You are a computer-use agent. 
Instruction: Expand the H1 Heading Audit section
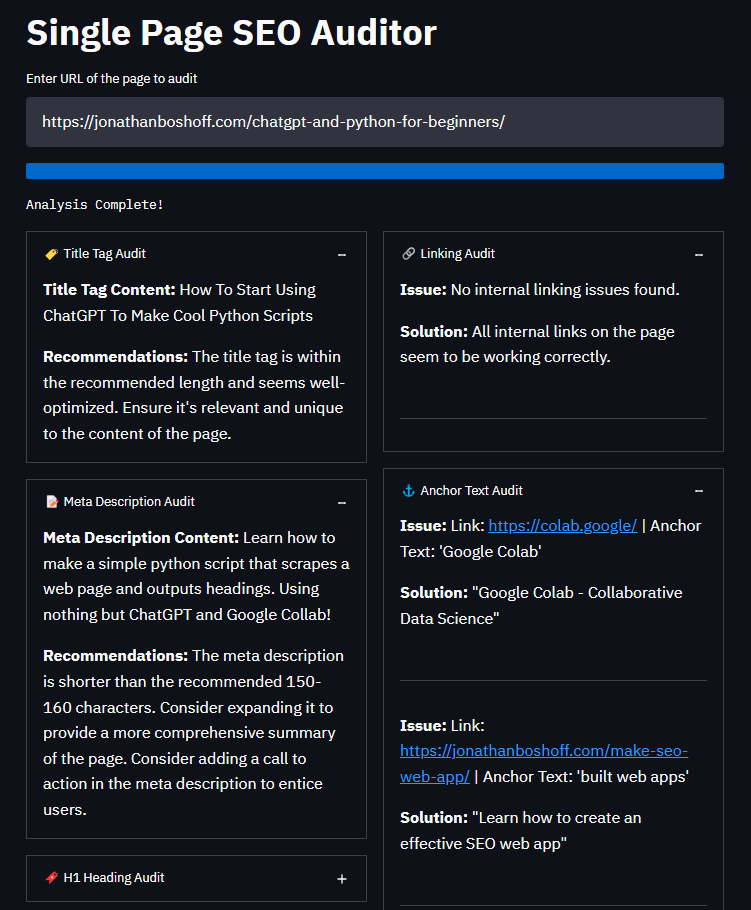coord(341,877)
